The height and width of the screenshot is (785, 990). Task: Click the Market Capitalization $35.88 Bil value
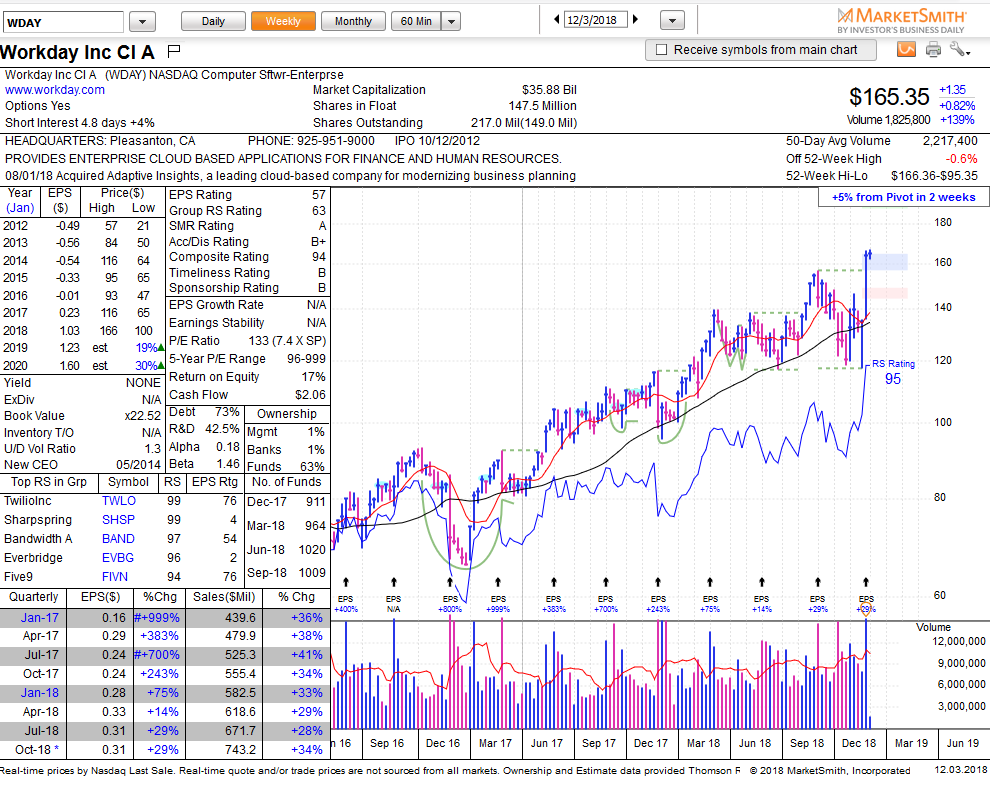tap(549, 90)
